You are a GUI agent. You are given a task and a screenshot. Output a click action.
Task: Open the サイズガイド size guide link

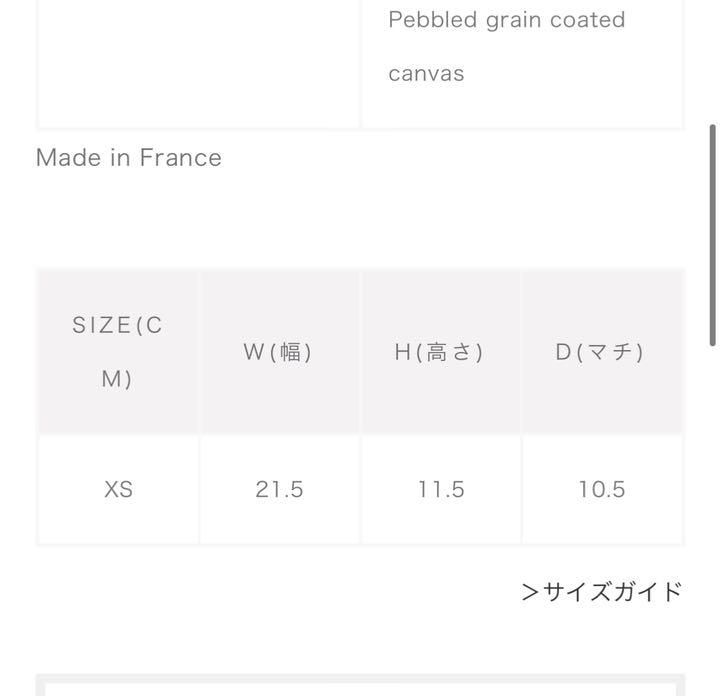(602, 591)
